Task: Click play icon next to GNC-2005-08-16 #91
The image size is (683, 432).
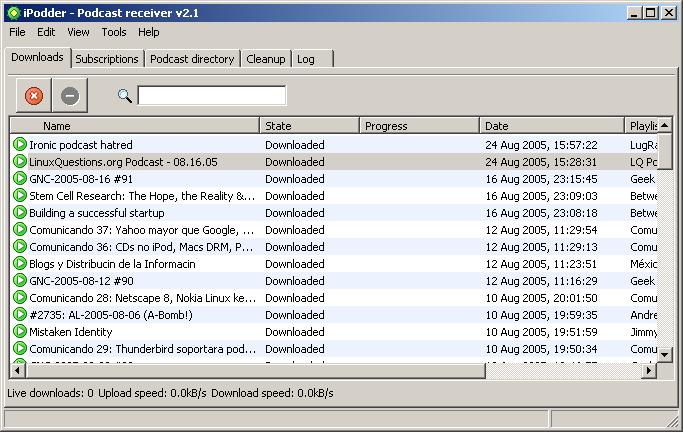Action: pyautogui.click(x=20, y=179)
